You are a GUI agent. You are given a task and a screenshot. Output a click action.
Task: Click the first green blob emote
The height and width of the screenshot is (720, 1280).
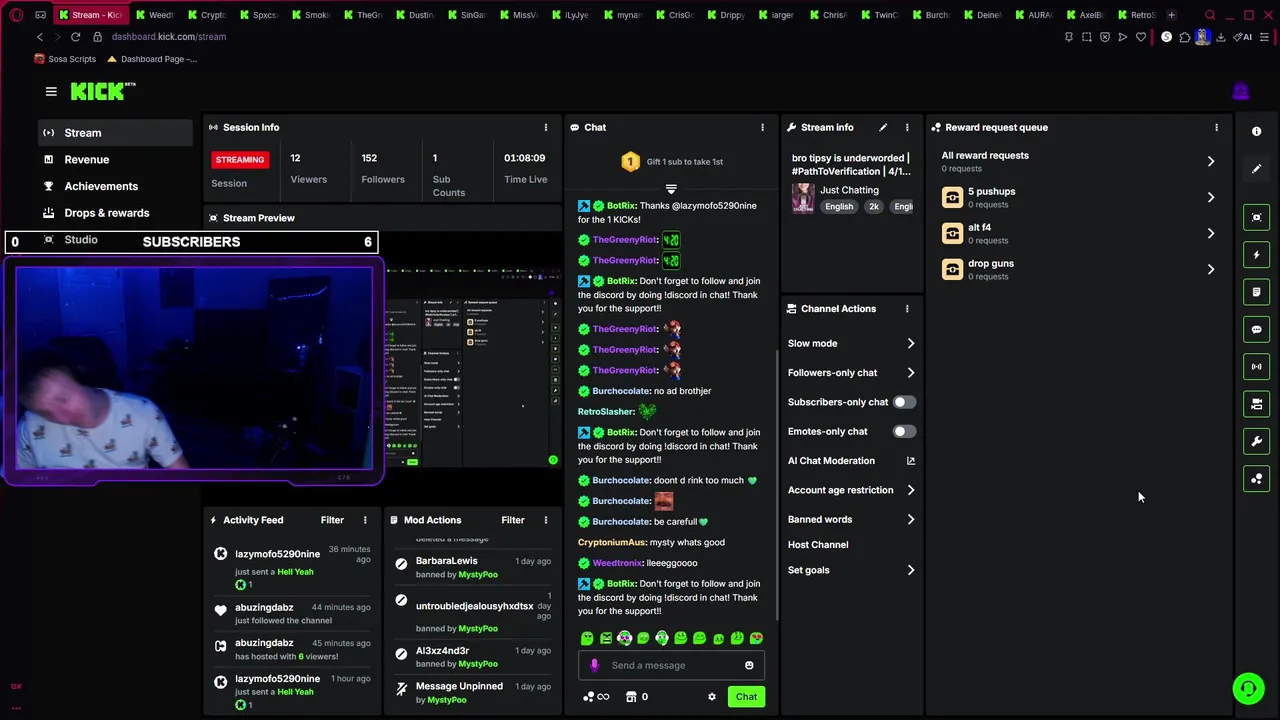pyautogui.click(x=587, y=638)
